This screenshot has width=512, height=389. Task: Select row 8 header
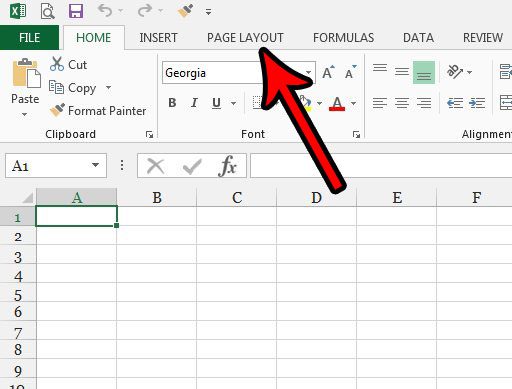tap(18, 350)
